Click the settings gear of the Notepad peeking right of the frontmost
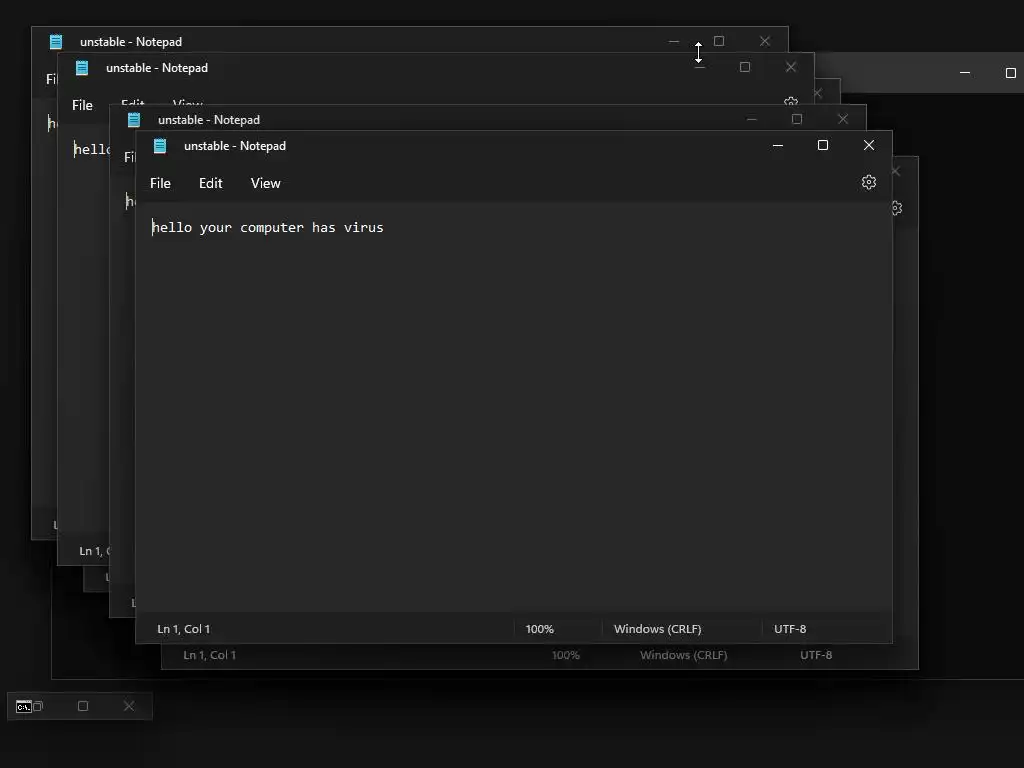Screen dimensions: 1024x768 point(897,208)
